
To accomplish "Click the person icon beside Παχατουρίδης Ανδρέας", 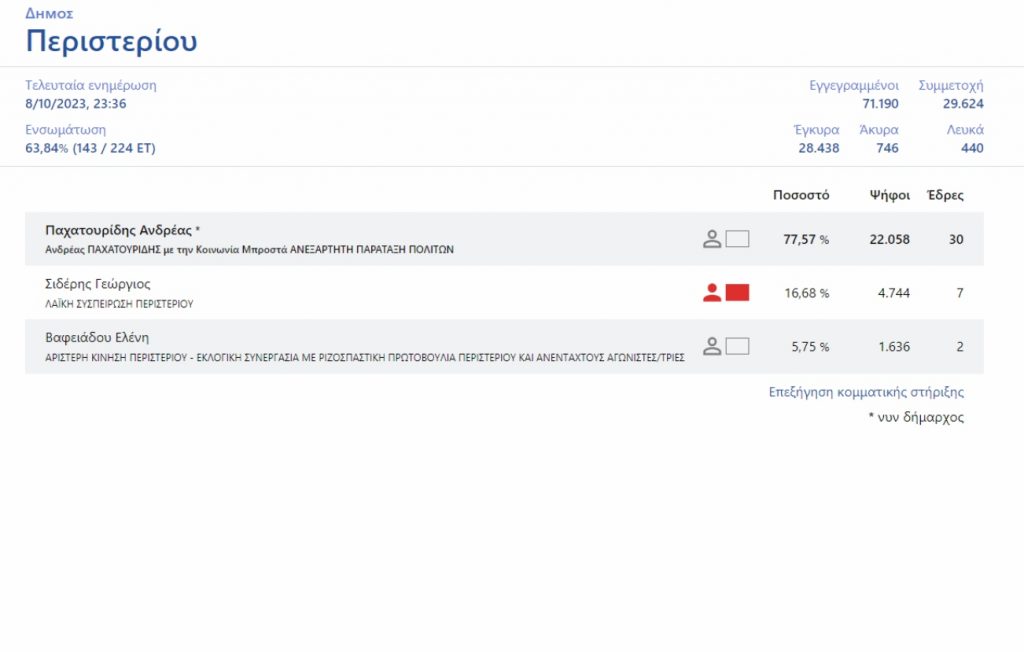I will click(x=711, y=239).
